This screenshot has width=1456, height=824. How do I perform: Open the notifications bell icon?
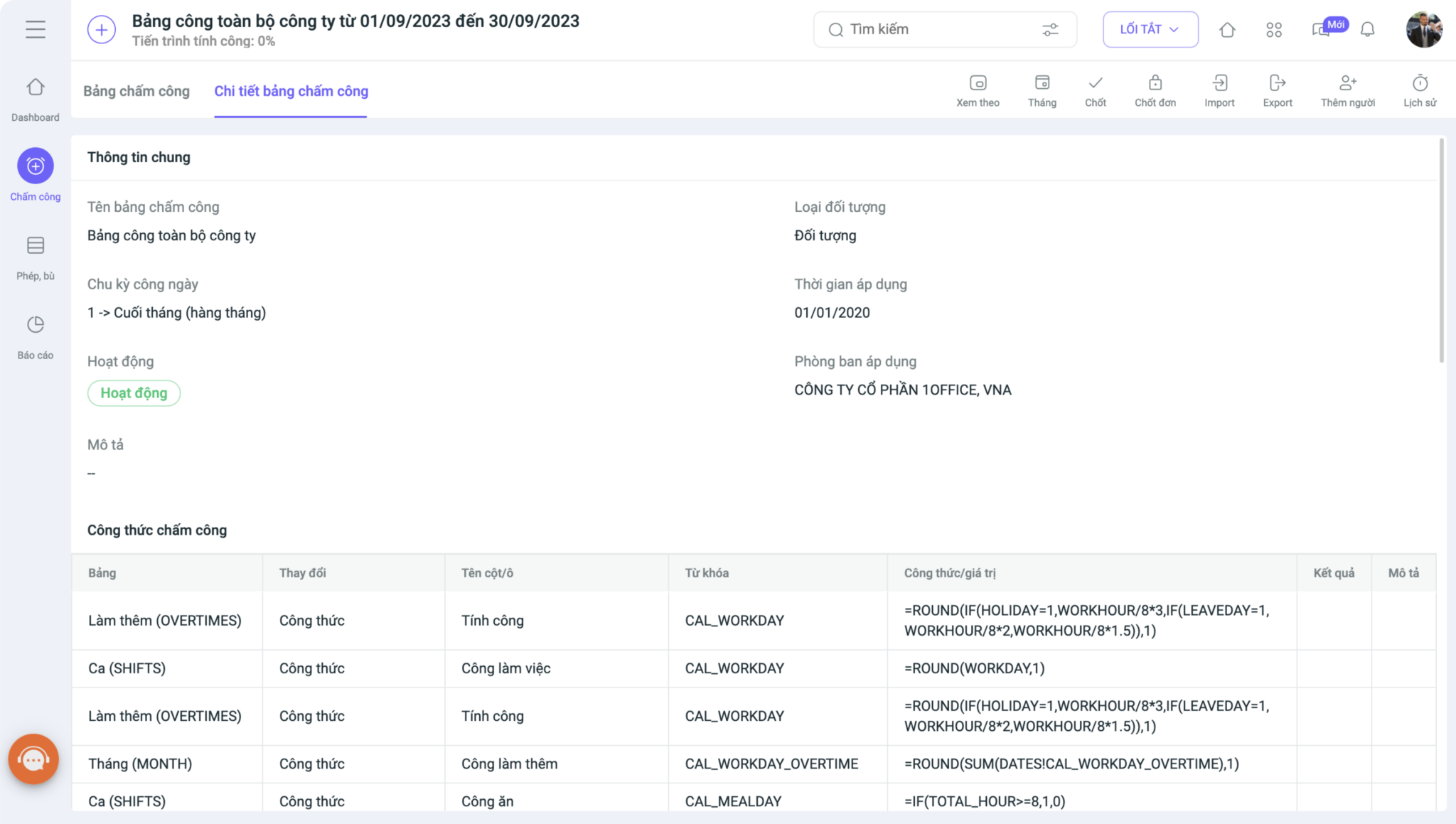pyautogui.click(x=1367, y=30)
